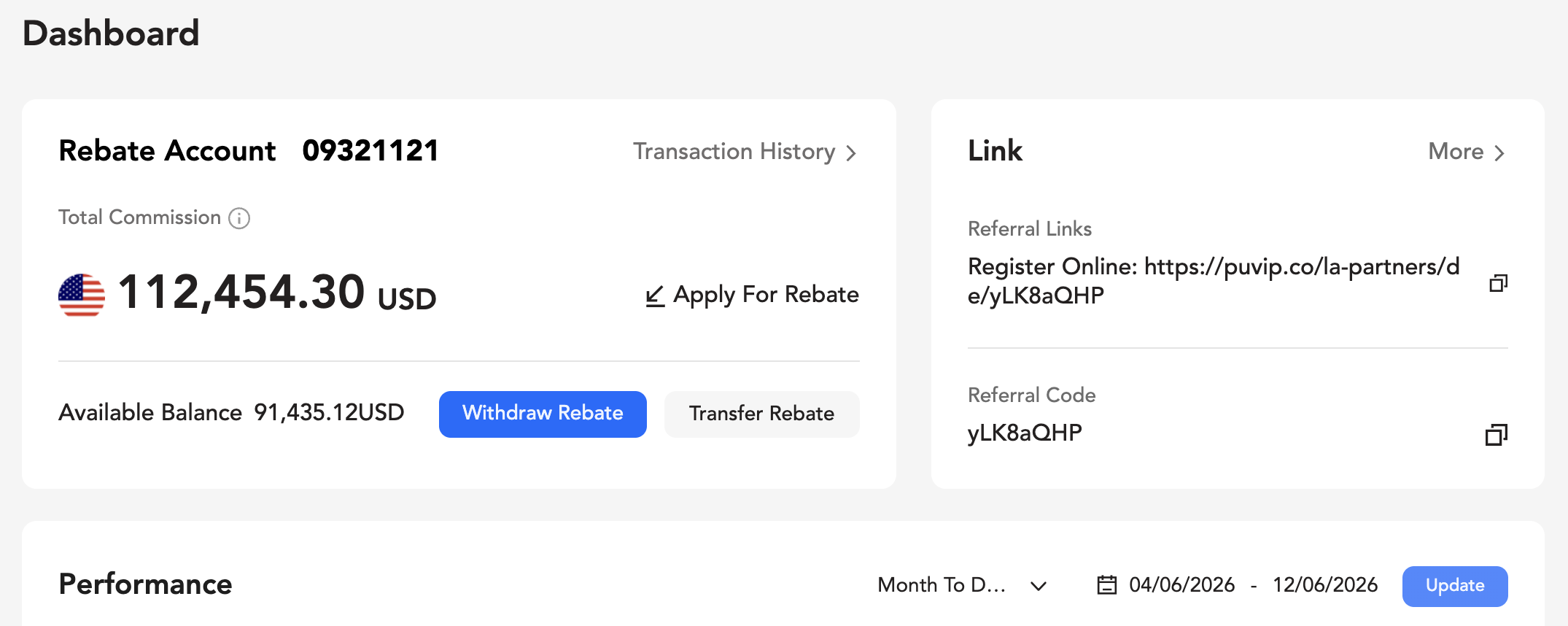The width and height of the screenshot is (1568, 626).
Task: Open the calendar icon date picker
Action: point(1107,585)
